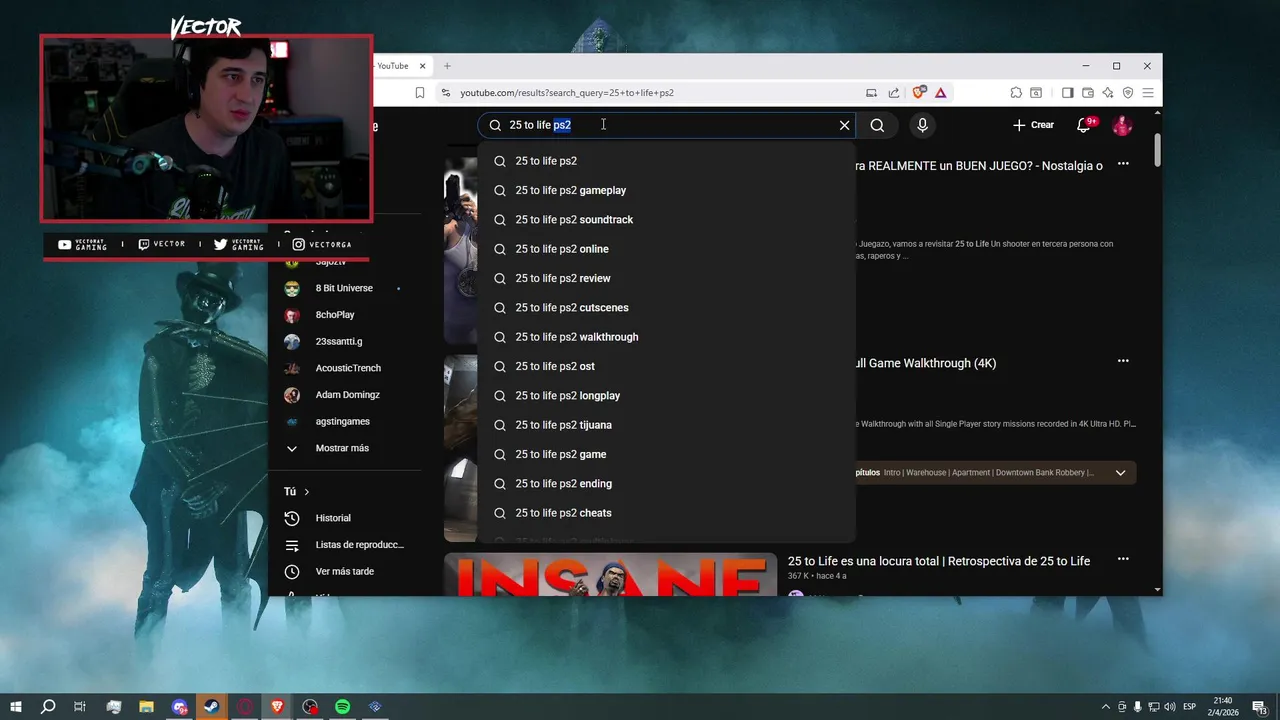Select suggestion "25 to life ps2 review"
The height and width of the screenshot is (720, 1280).
(666, 278)
